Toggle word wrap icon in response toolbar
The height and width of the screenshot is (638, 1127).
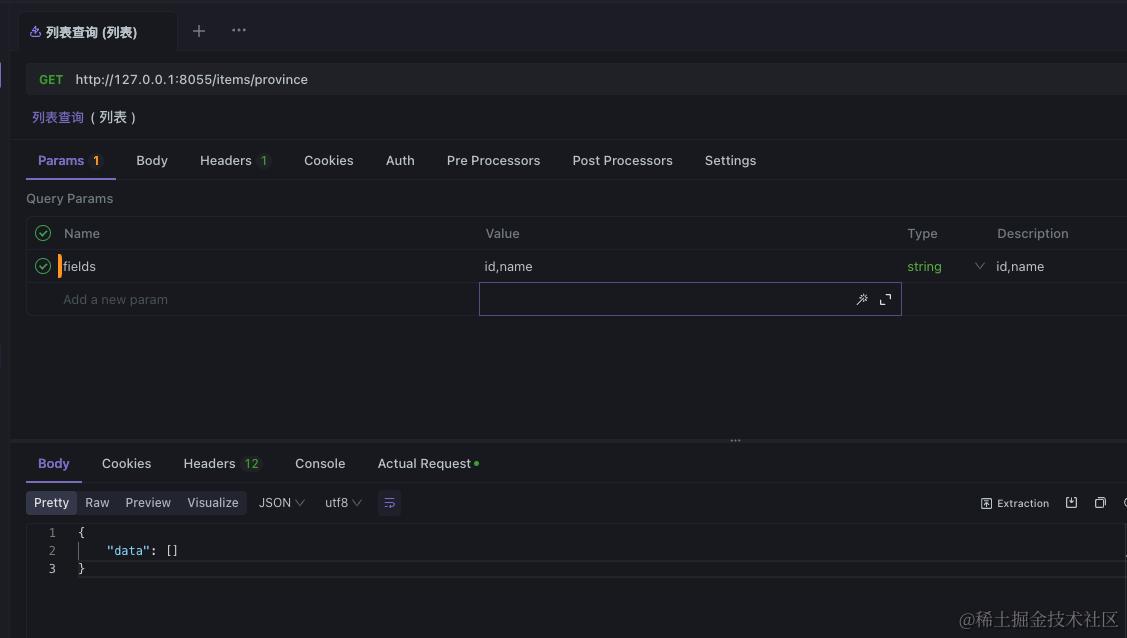(x=390, y=503)
